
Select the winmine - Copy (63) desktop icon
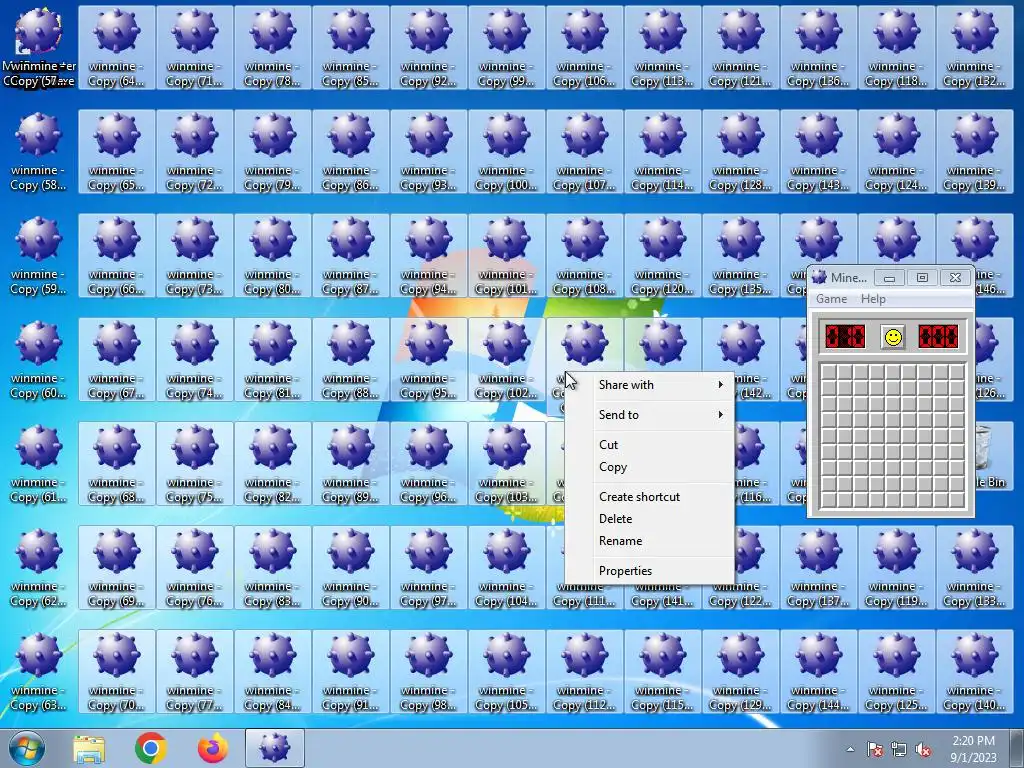point(39,671)
